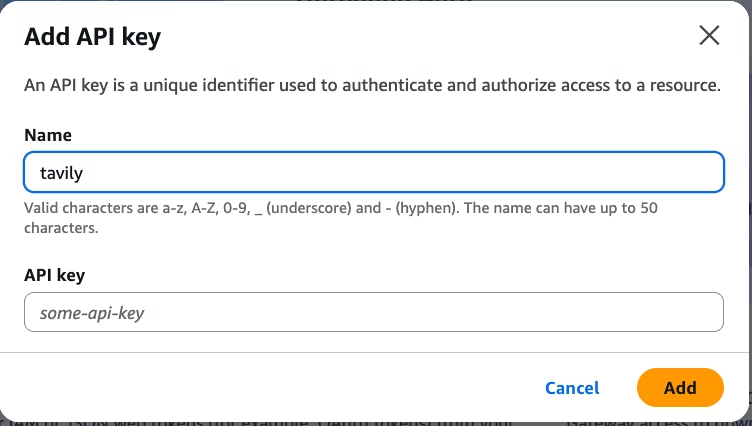Screen dimensions: 752x426
Task: Click the right end of API key box
Action: tap(700, 312)
